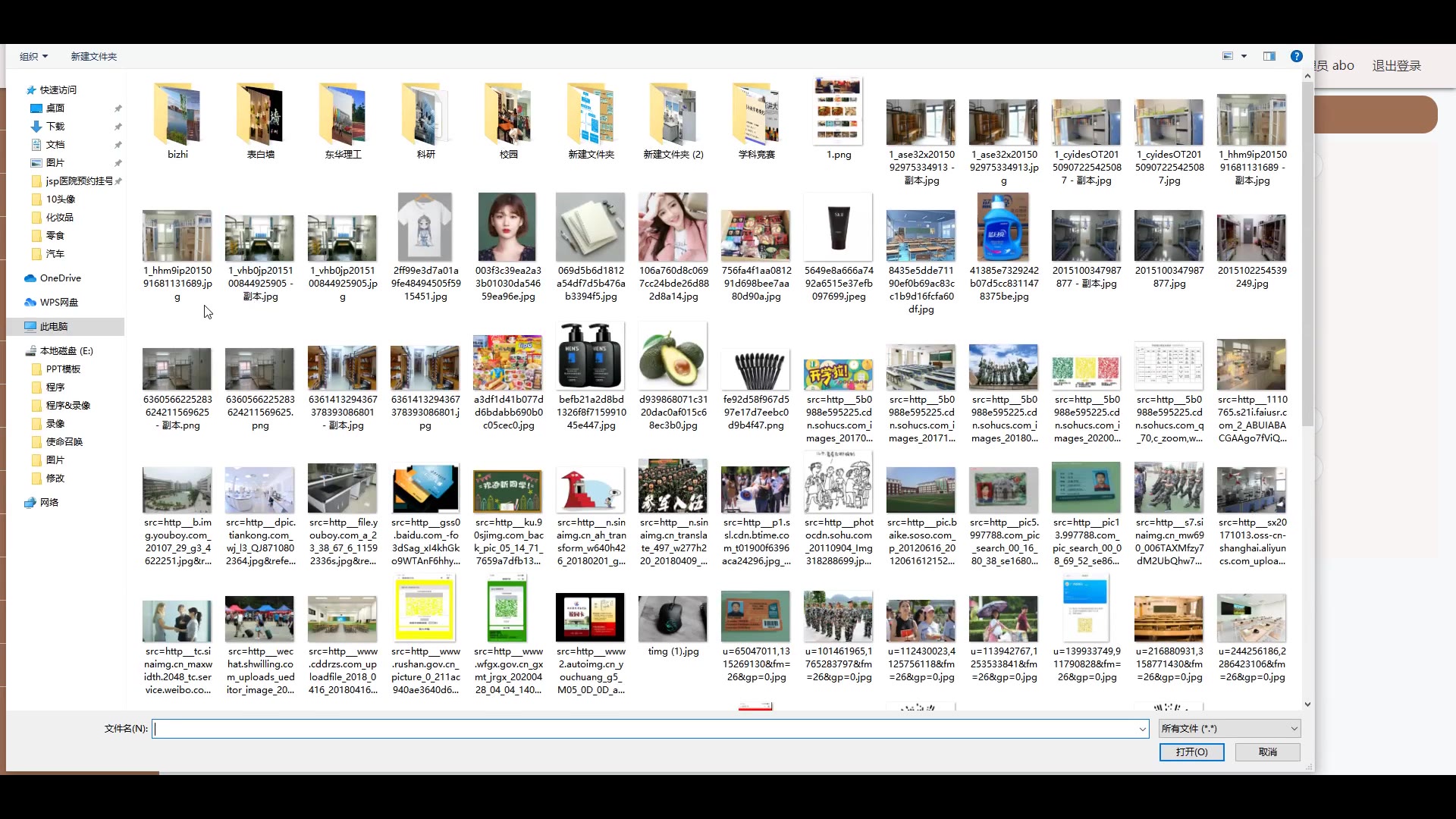Open the 组织 dropdown menu
The image size is (1456, 819).
(33, 57)
